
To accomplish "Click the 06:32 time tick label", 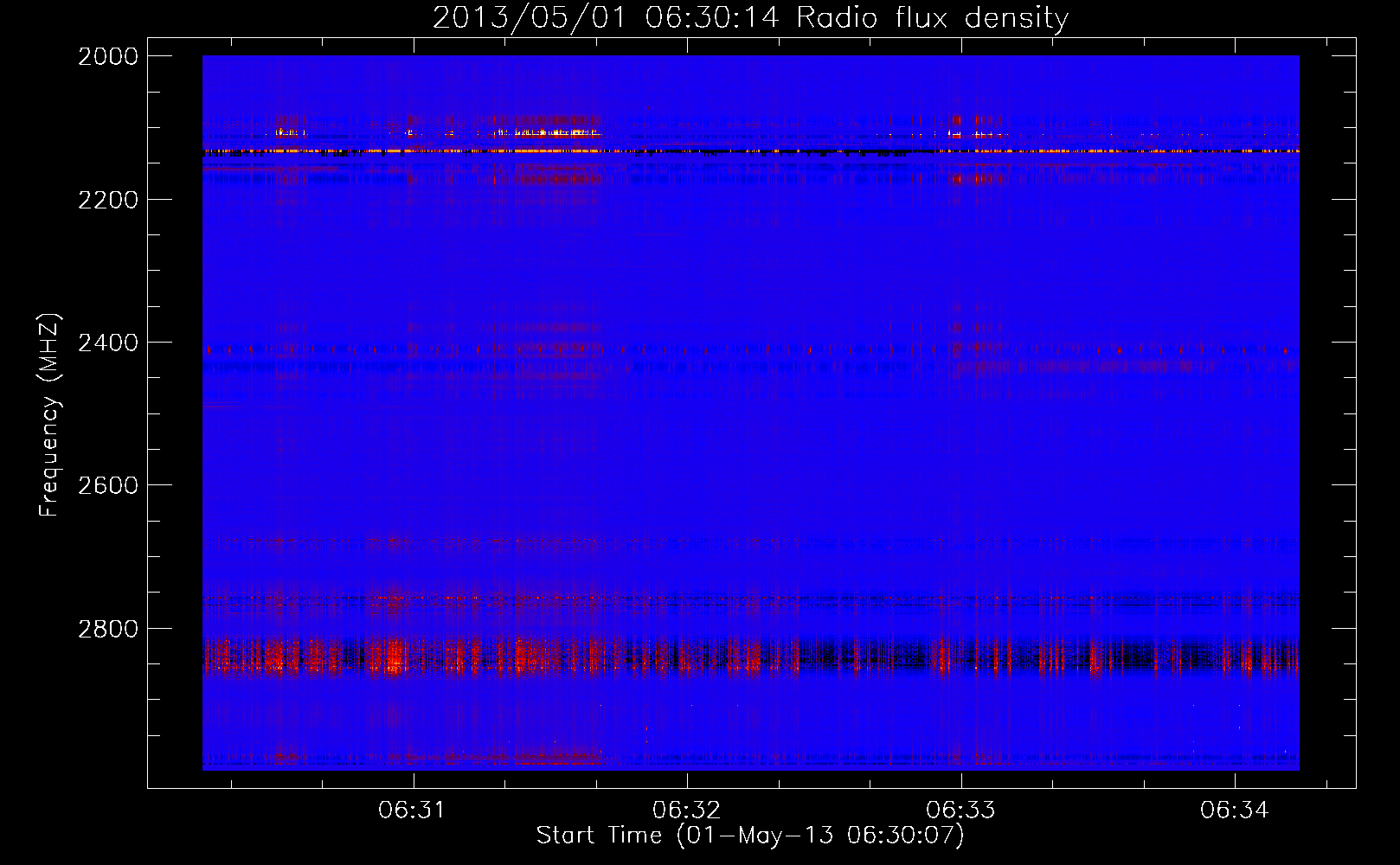I will click(x=686, y=810).
